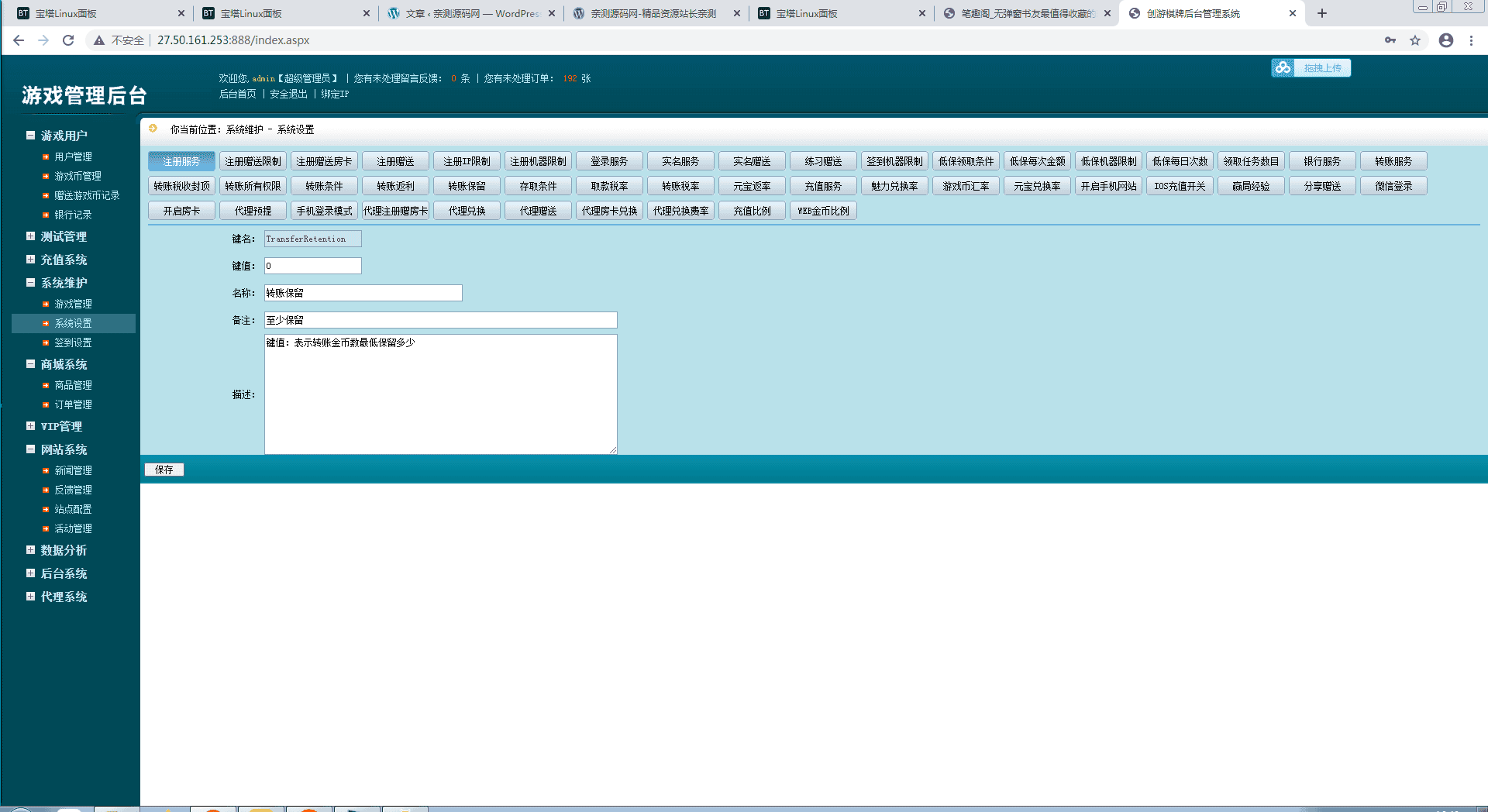Open the saved password key icon
The image size is (1488, 812).
[1390, 40]
